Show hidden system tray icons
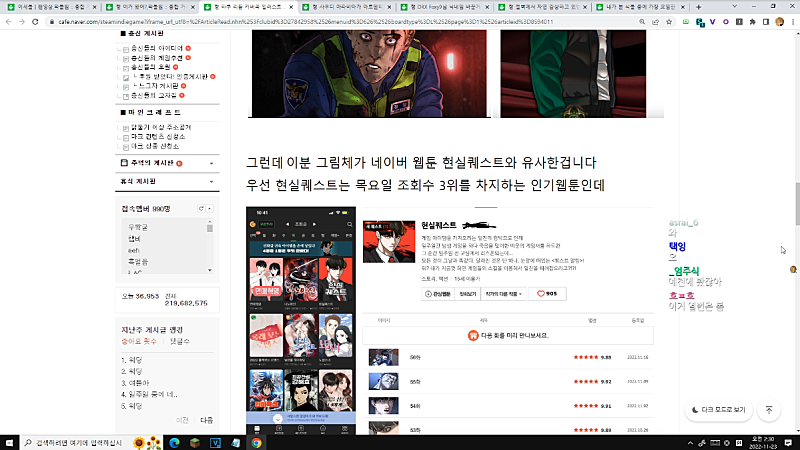This screenshot has height=450, width=800. pos(690,443)
